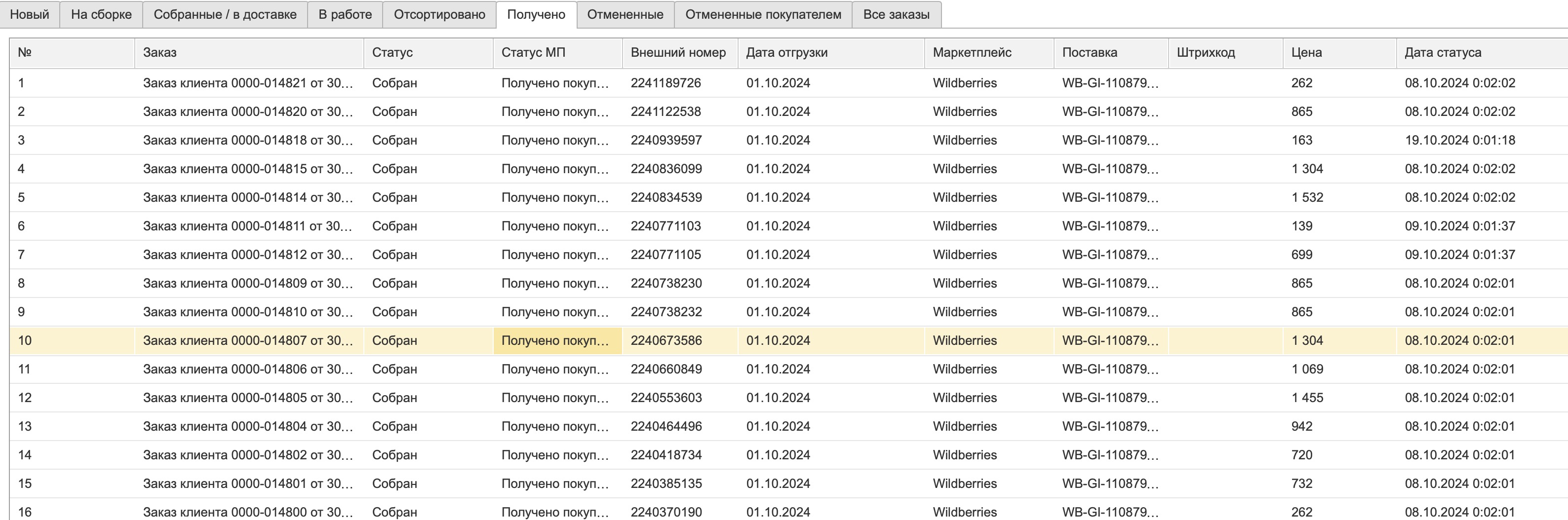The height and width of the screenshot is (520, 1568).
Task: Open the Собранные / в доставке tab
Action: 225,15
